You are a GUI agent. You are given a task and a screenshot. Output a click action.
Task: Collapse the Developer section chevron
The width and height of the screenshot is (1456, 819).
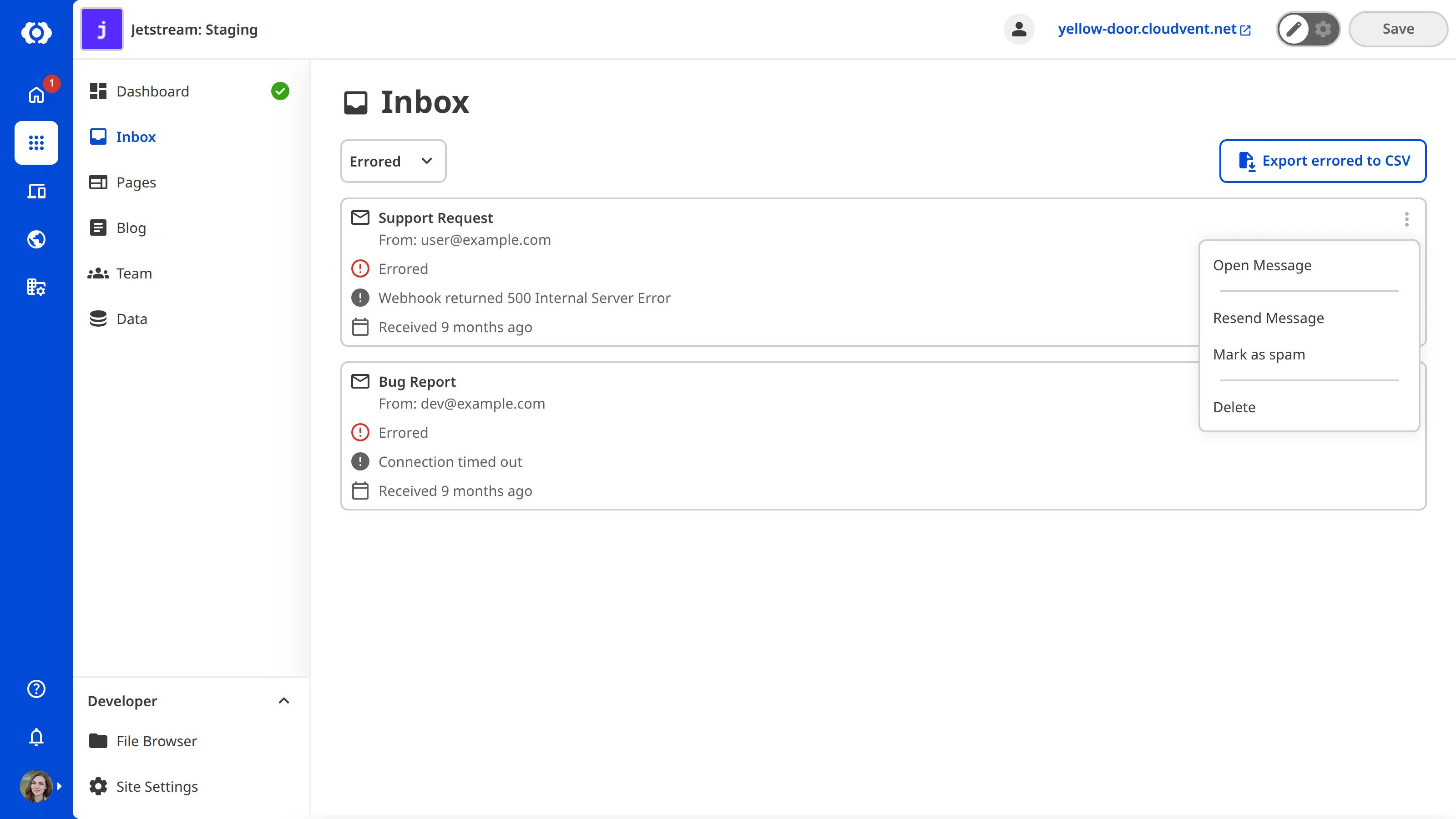click(x=284, y=701)
